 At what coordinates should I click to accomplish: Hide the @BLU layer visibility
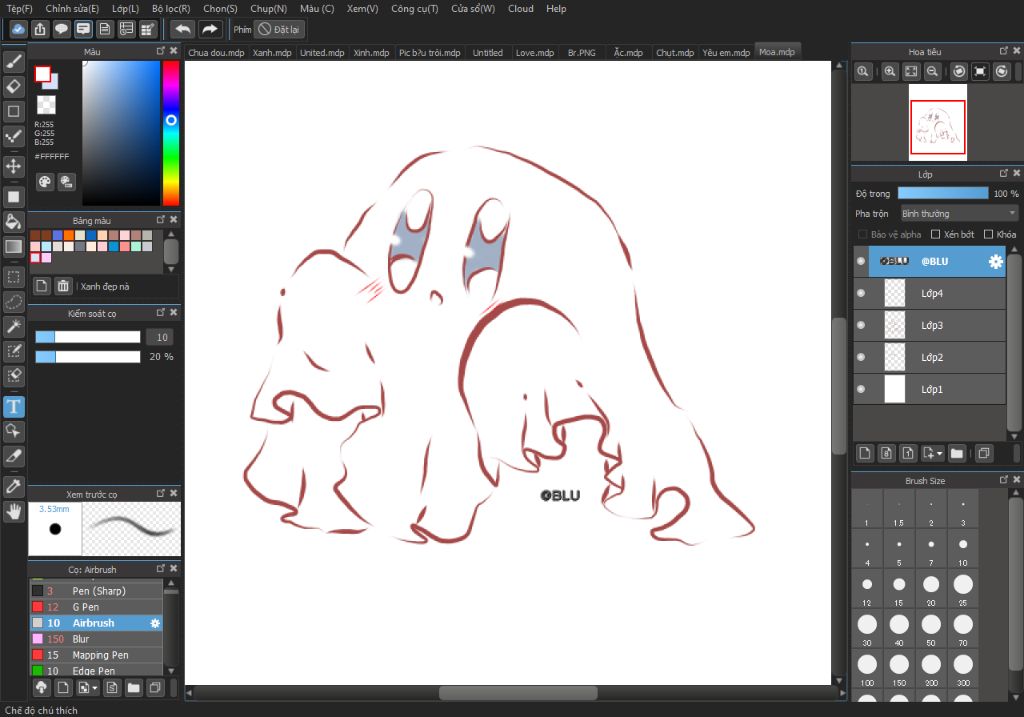coord(861,261)
